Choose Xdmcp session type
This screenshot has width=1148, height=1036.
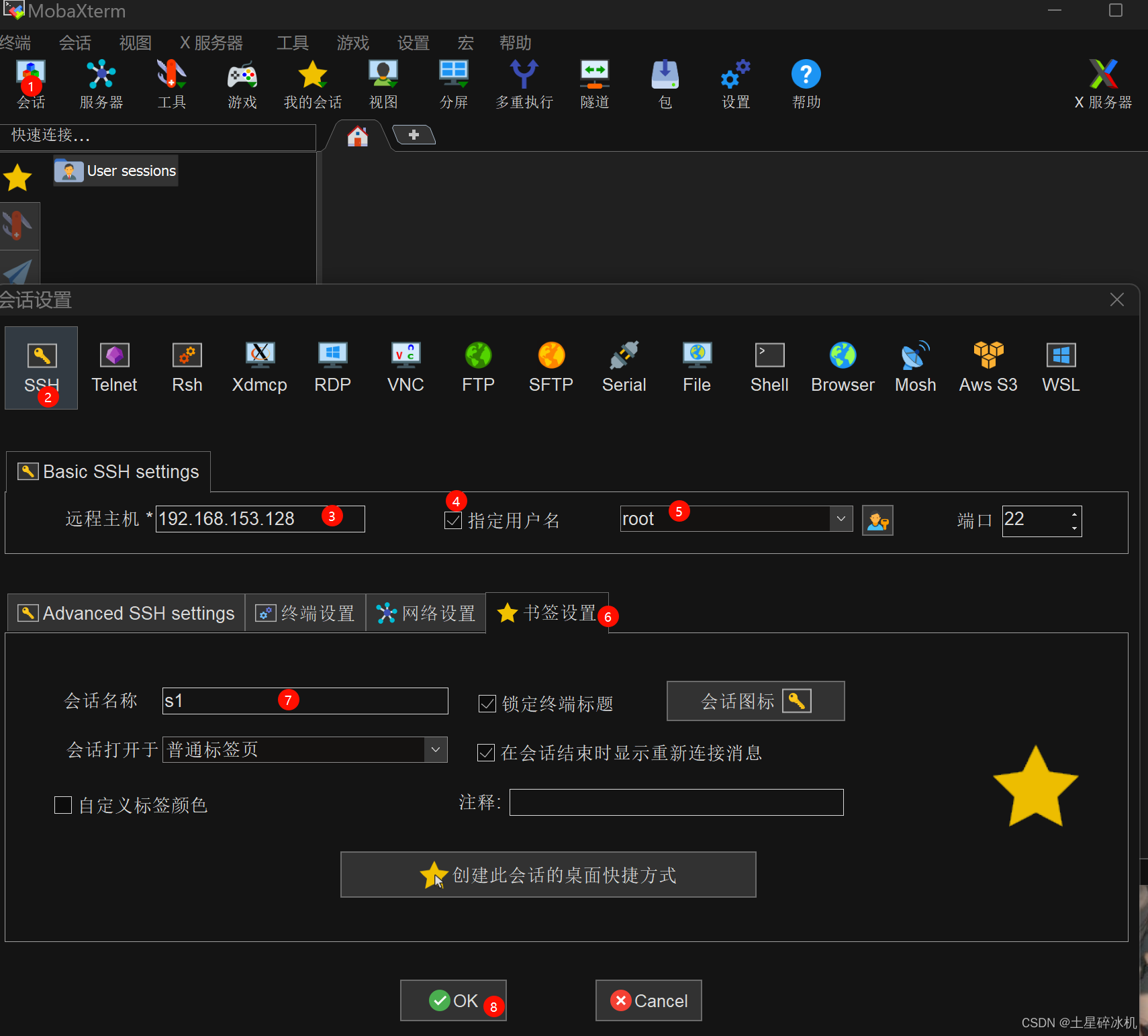260,367
